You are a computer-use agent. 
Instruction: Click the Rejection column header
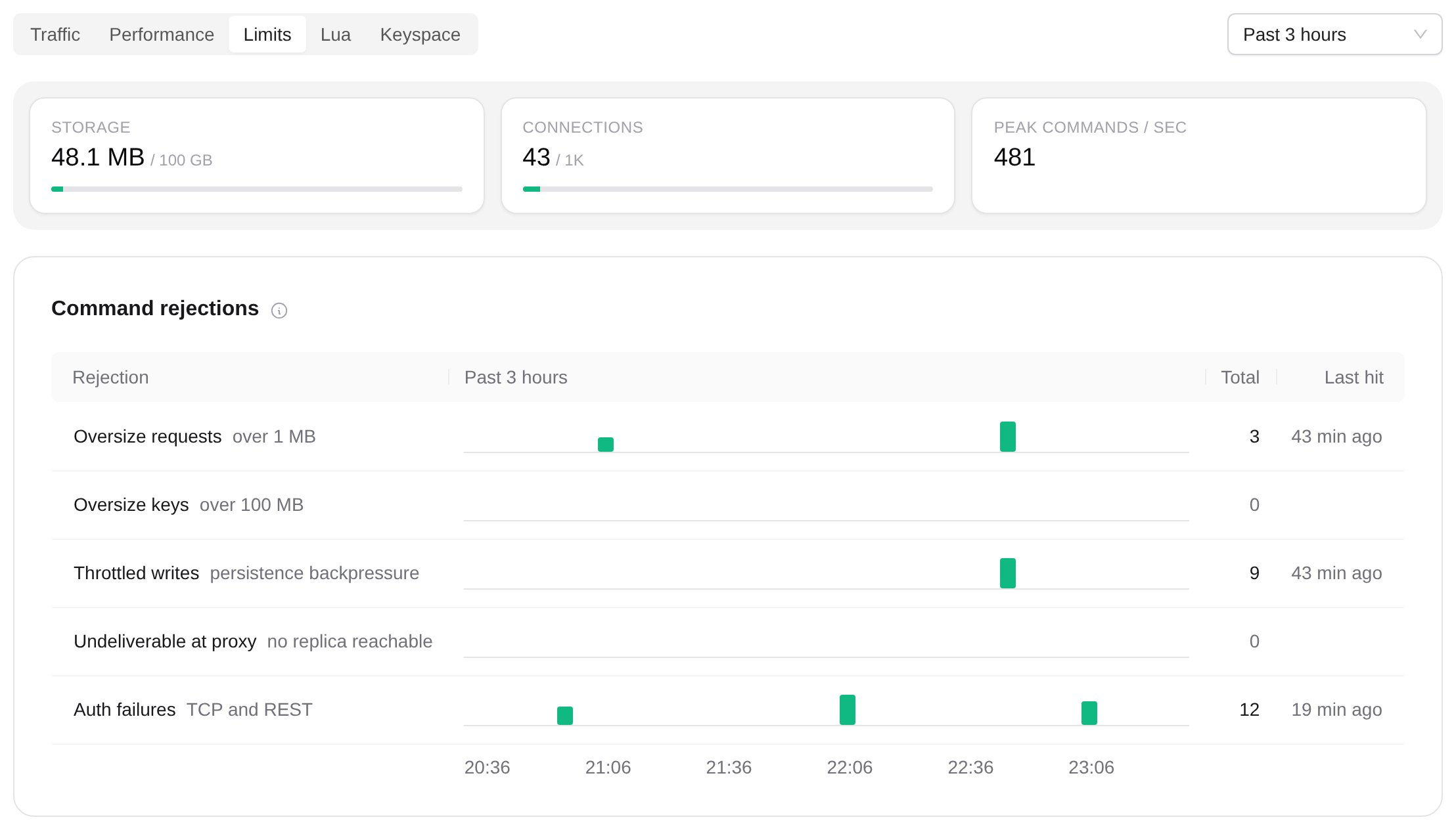click(x=110, y=378)
